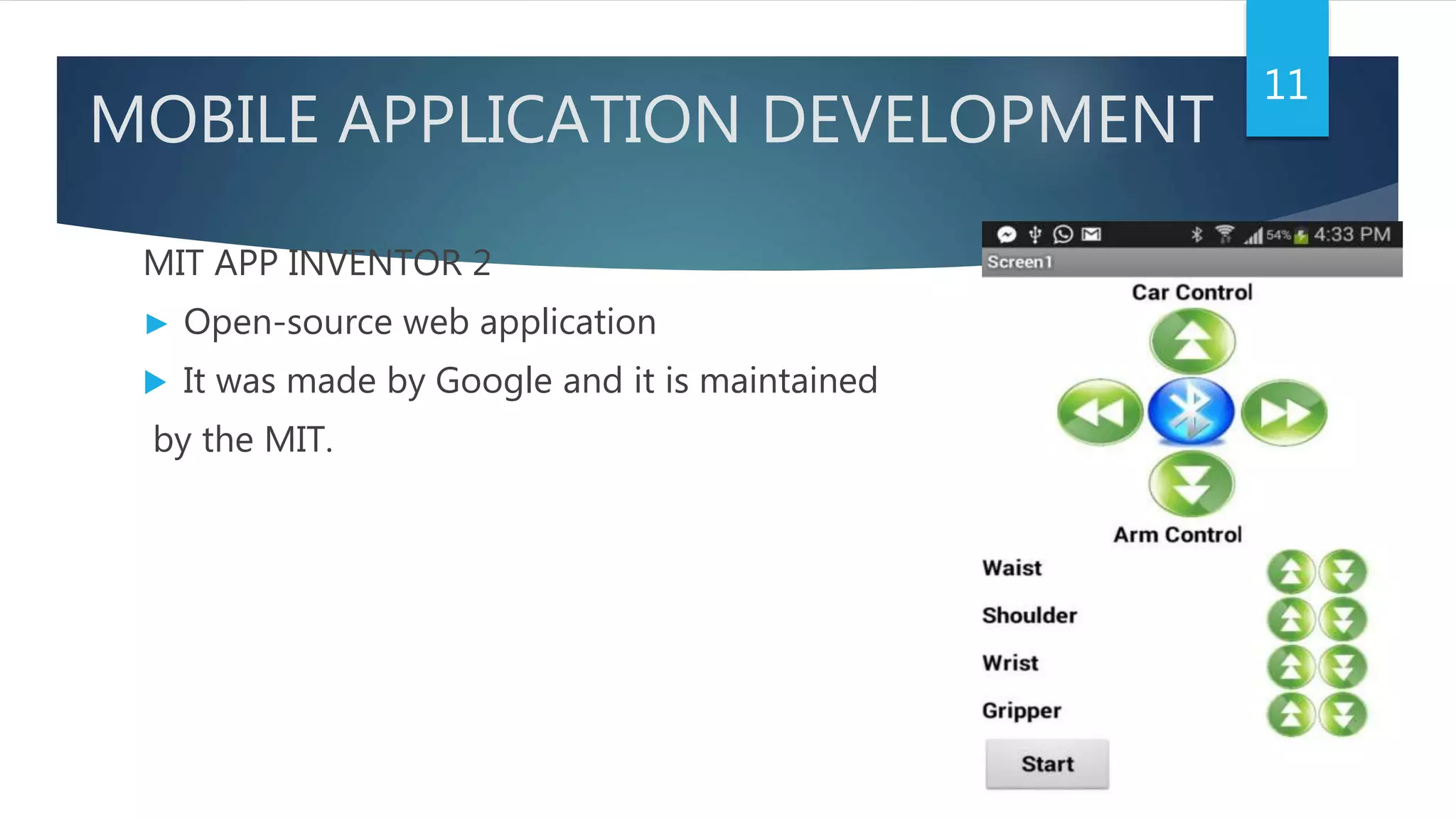
Task: Tap the car turn right fast-forward button
Action: [1284, 412]
